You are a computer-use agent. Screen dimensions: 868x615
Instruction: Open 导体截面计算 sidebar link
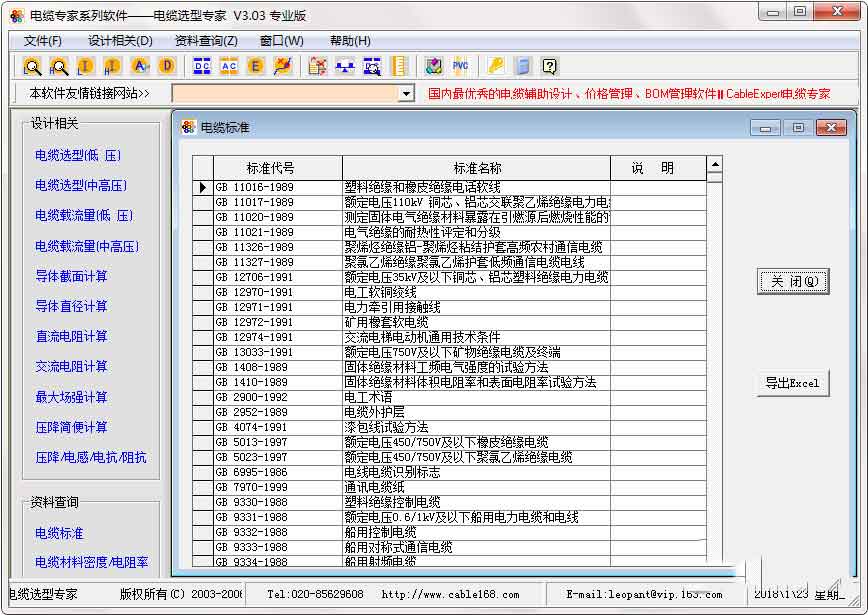[x=71, y=276]
